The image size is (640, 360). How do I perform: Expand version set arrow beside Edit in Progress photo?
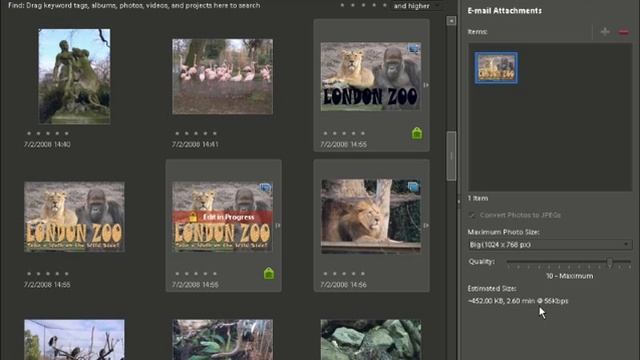pos(278,225)
